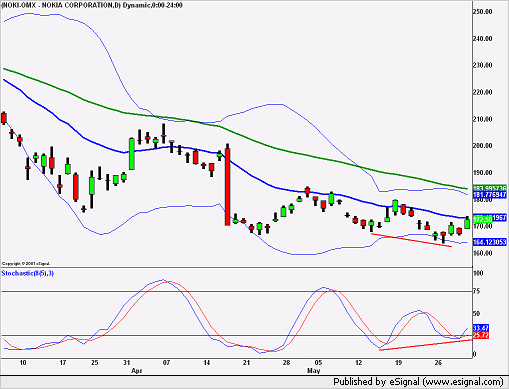Image resolution: width=509 pixels, height=389 pixels.
Task: Click the date label 17 on time axis
Action: click(63, 363)
